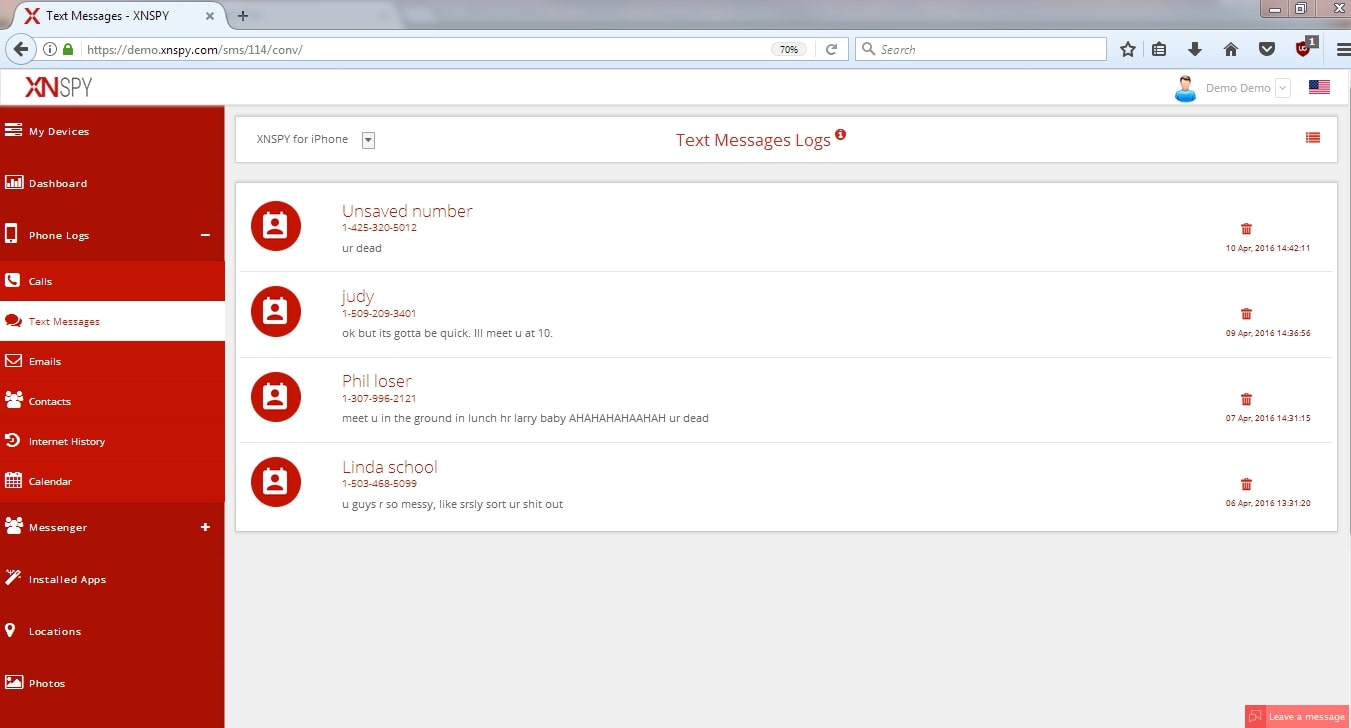1351x728 pixels.
Task: Click the Locations pin icon
Action: click(x=10, y=630)
